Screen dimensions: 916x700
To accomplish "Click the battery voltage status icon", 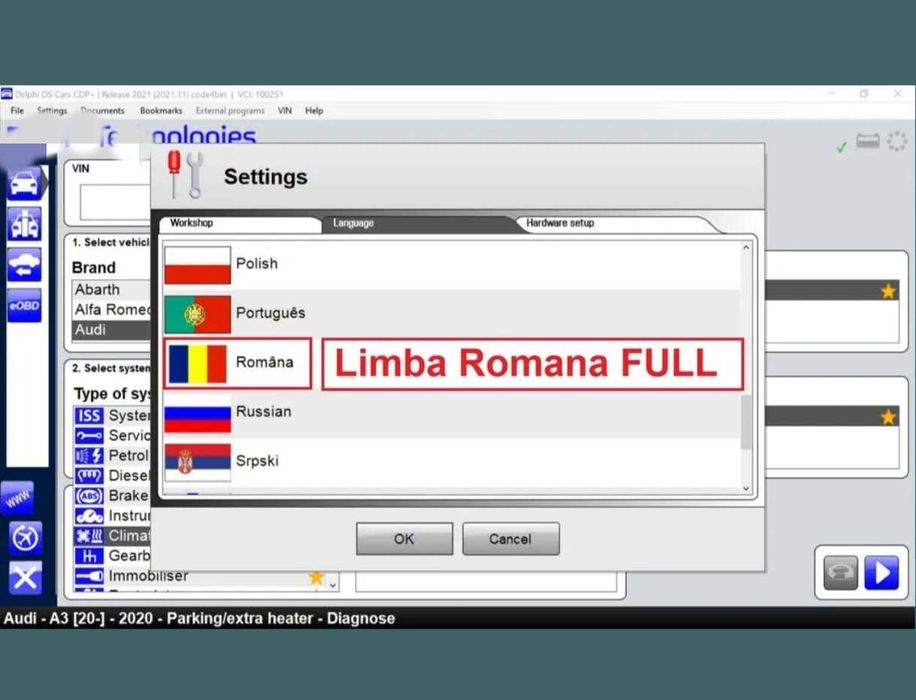I will pos(868,141).
